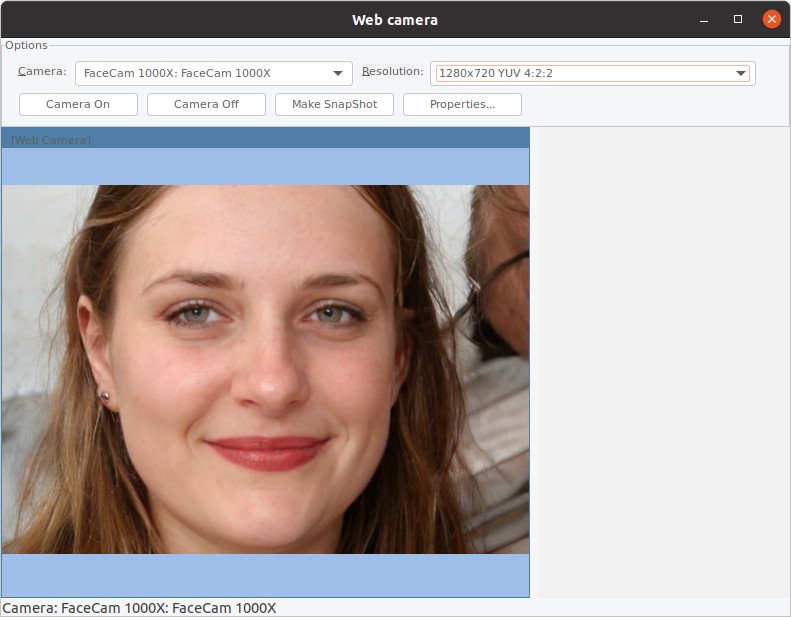
Task: Click the Web camera title bar text
Action: (394, 20)
